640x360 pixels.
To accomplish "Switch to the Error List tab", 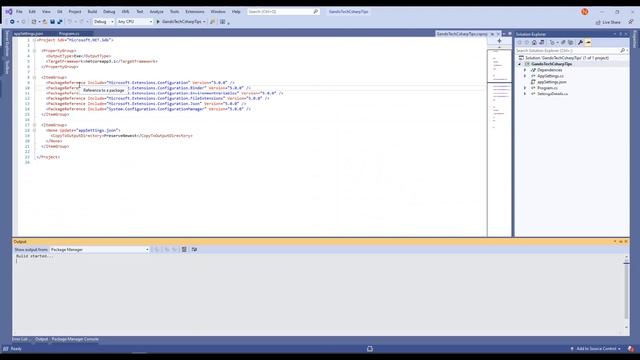I will (x=20, y=339).
